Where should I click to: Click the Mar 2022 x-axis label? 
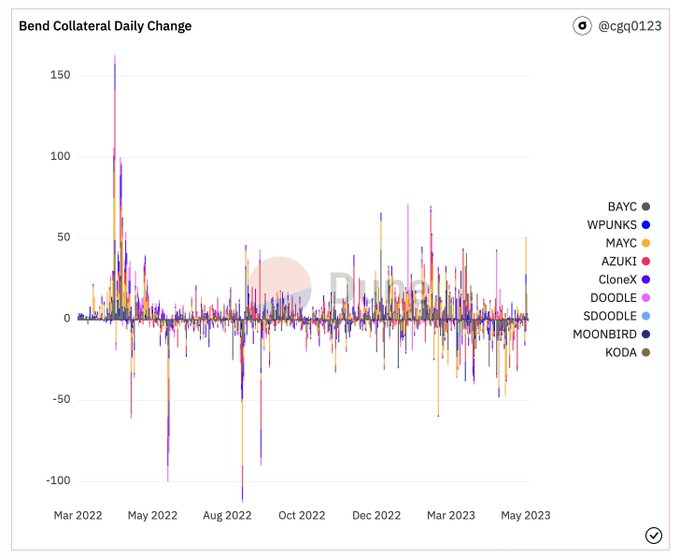[x=78, y=516]
